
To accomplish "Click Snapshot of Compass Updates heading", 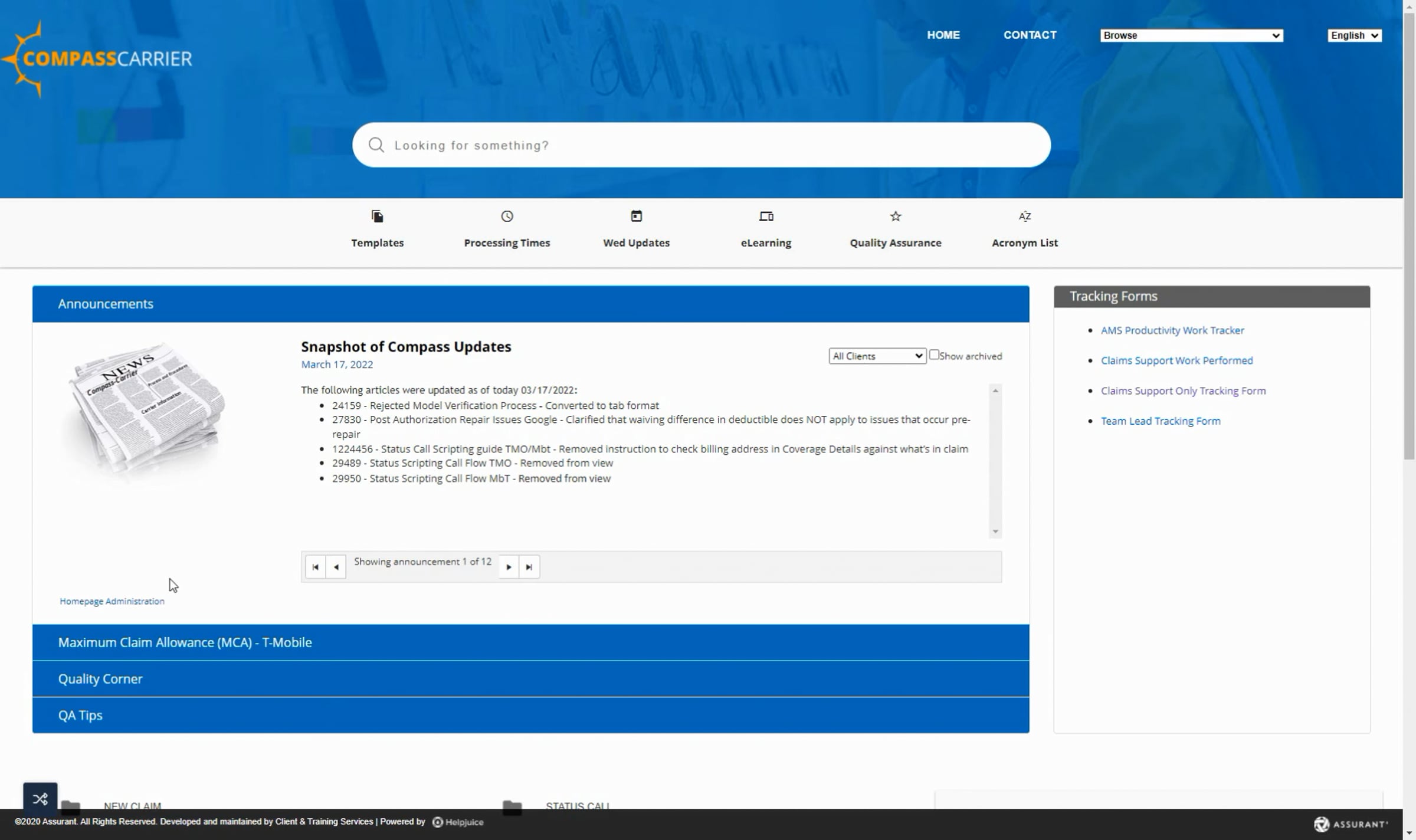I will pos(406,347).
